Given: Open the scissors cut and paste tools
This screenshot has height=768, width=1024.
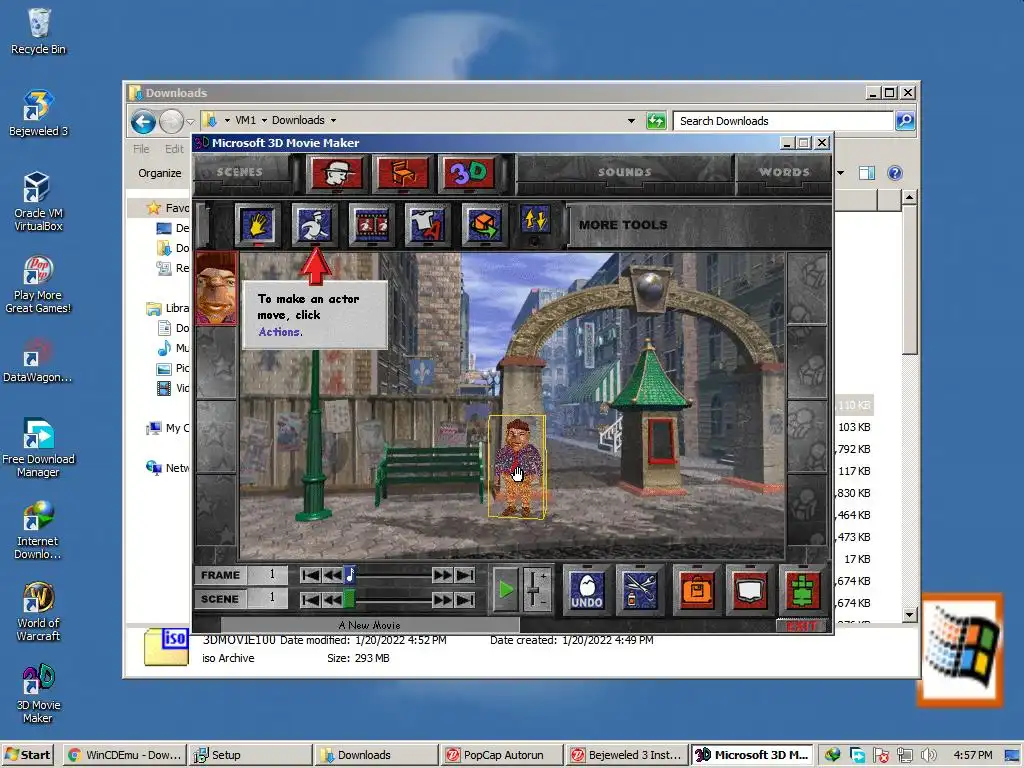Looking at the screenshot, I should click(639, 590).
